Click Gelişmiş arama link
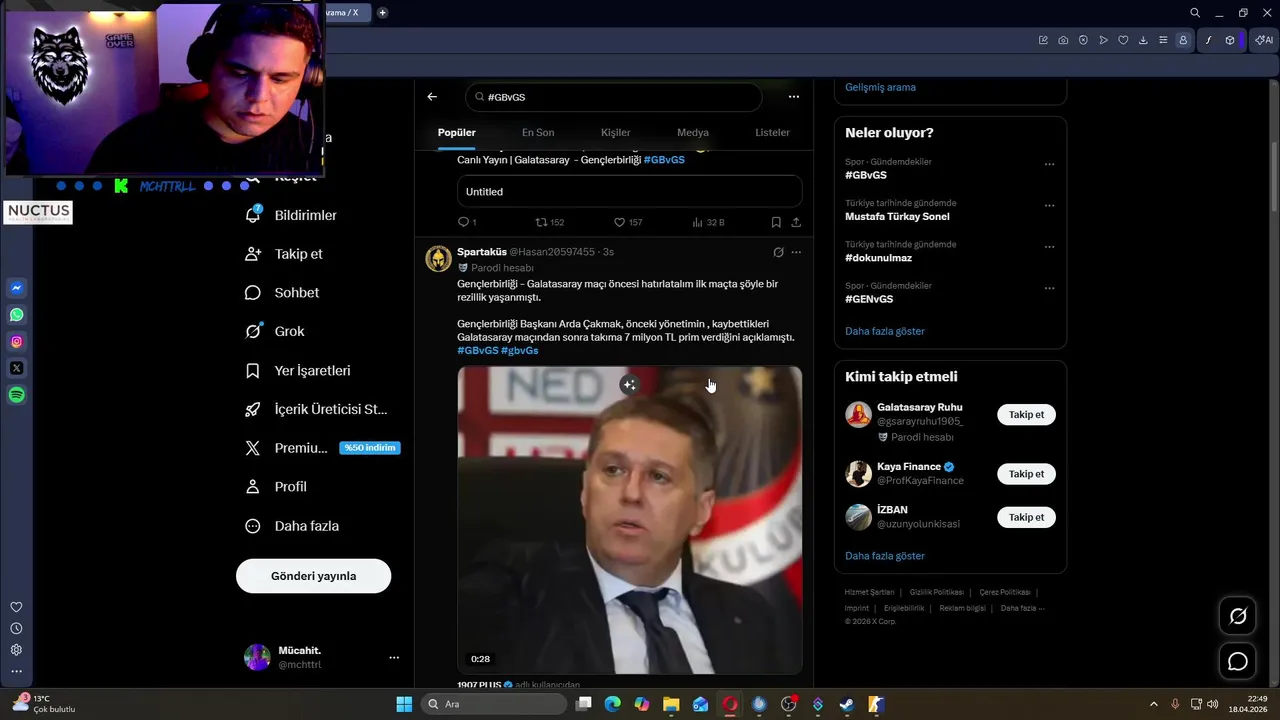1280x720 pixels. 880,87
